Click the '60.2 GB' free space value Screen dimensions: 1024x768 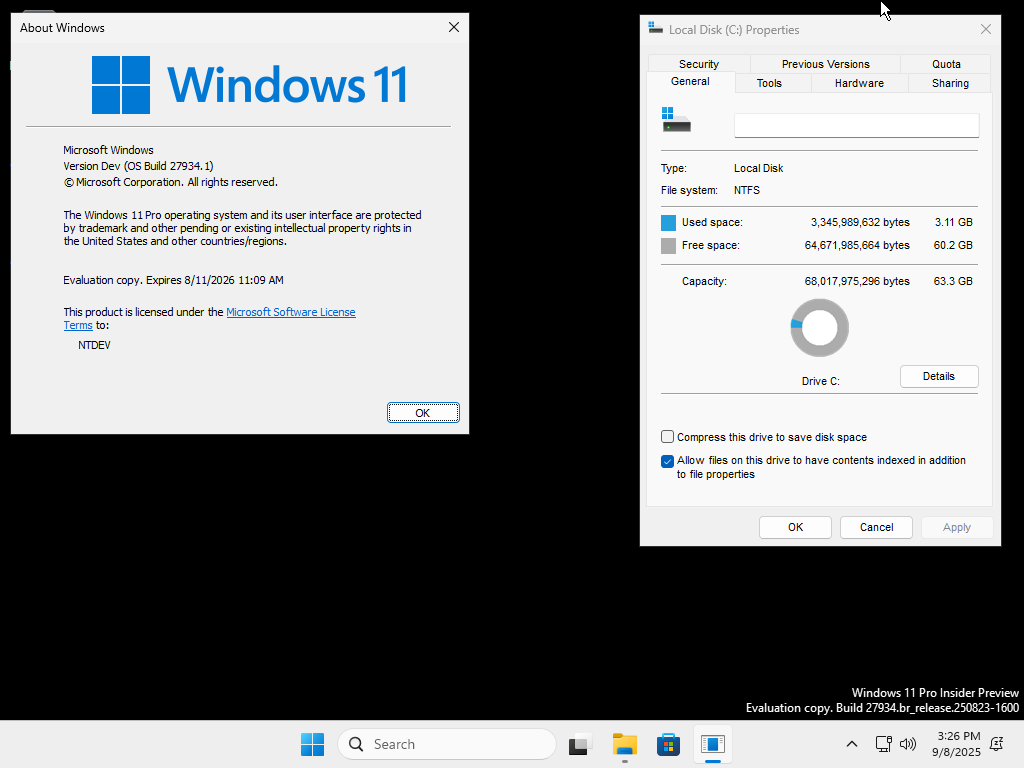[x=953, y=246]
